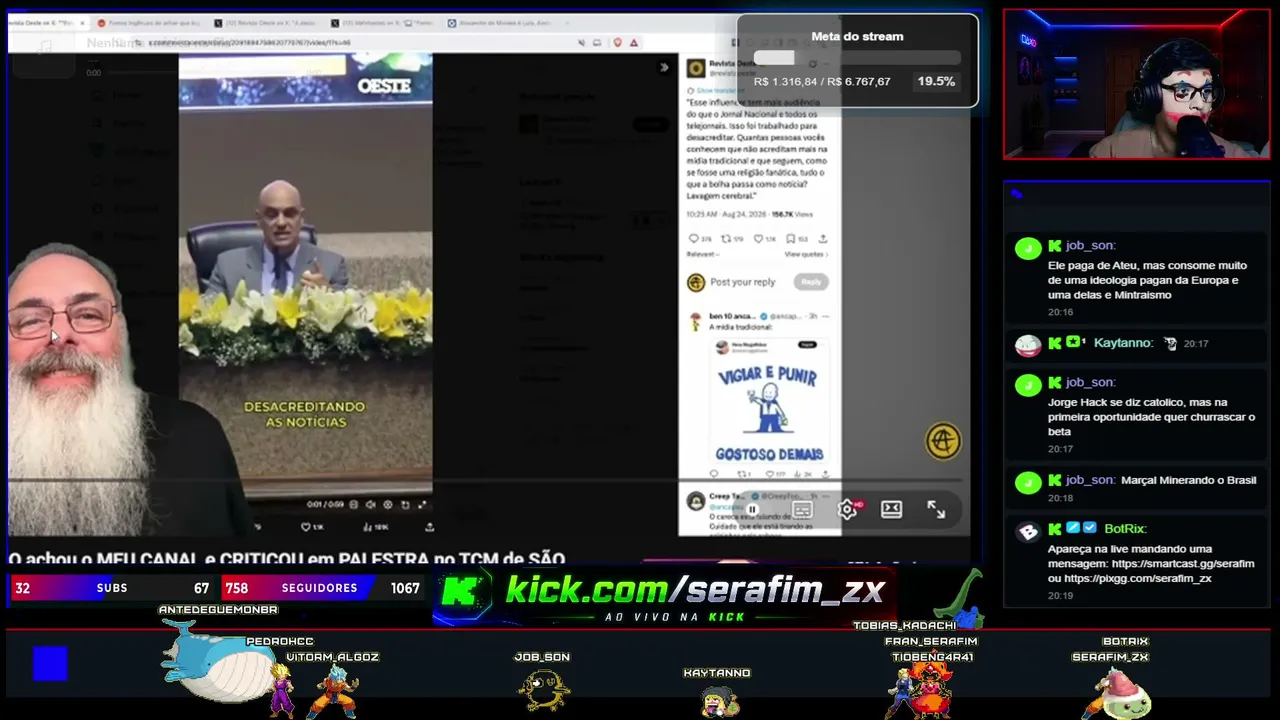Open the View quotes link
The image size is (1280, 720).
[x=806, y=254]
